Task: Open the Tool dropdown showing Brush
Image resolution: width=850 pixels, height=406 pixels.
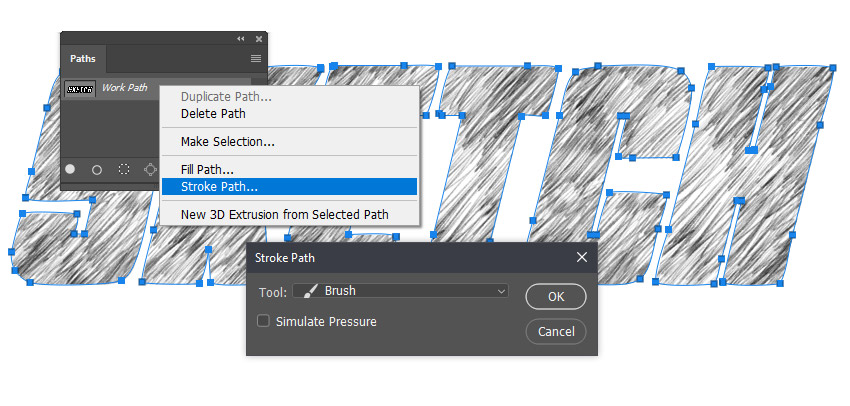Action: coord(401,291)
